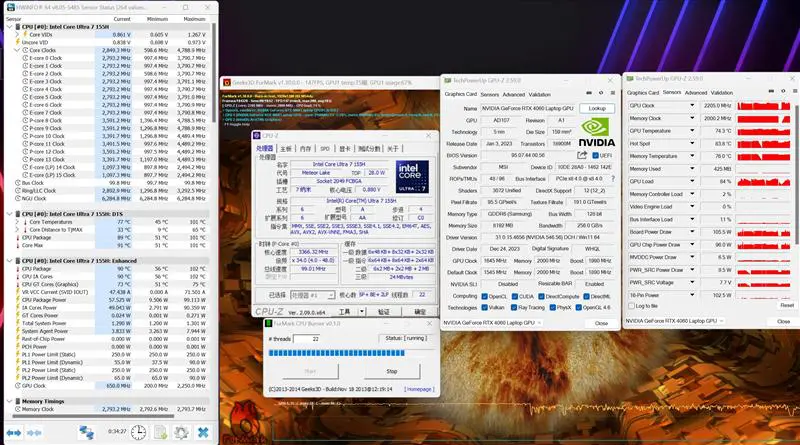Toggle the PhysX checkbox

[553, 308]
